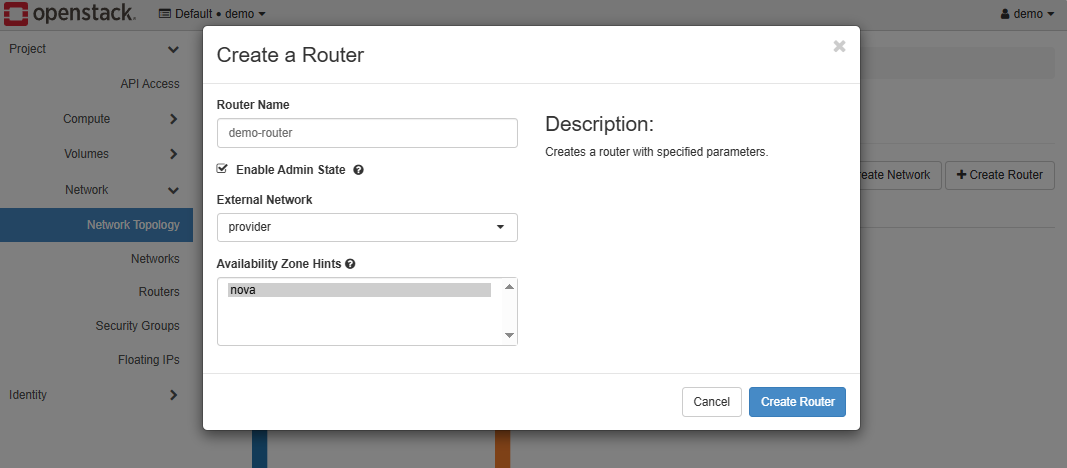Viewport: 1067px width, 468px height.
Task: Cancel the router creation dialog
Action: (711, 402)
